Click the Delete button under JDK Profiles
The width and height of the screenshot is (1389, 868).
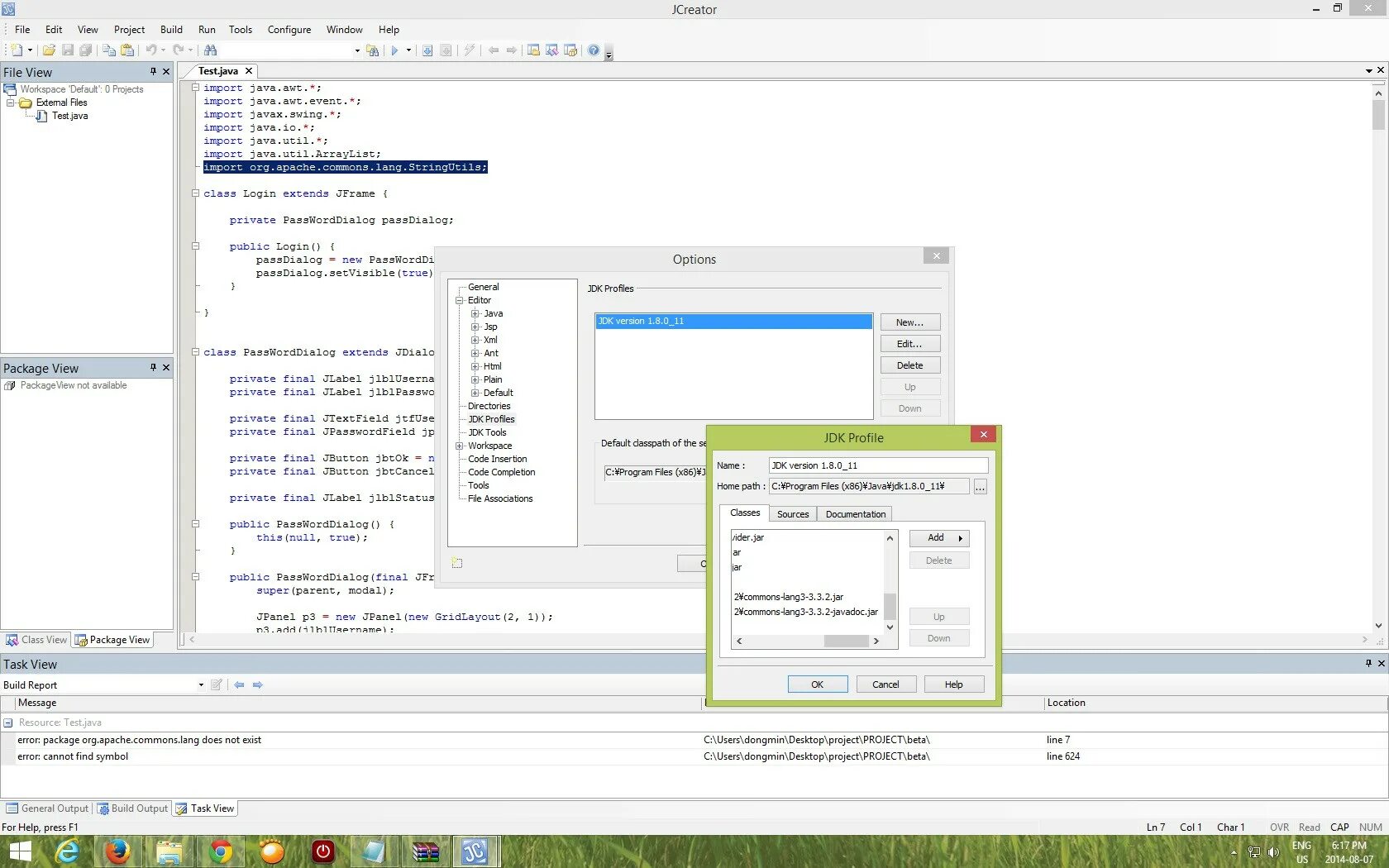click(910, 365)
